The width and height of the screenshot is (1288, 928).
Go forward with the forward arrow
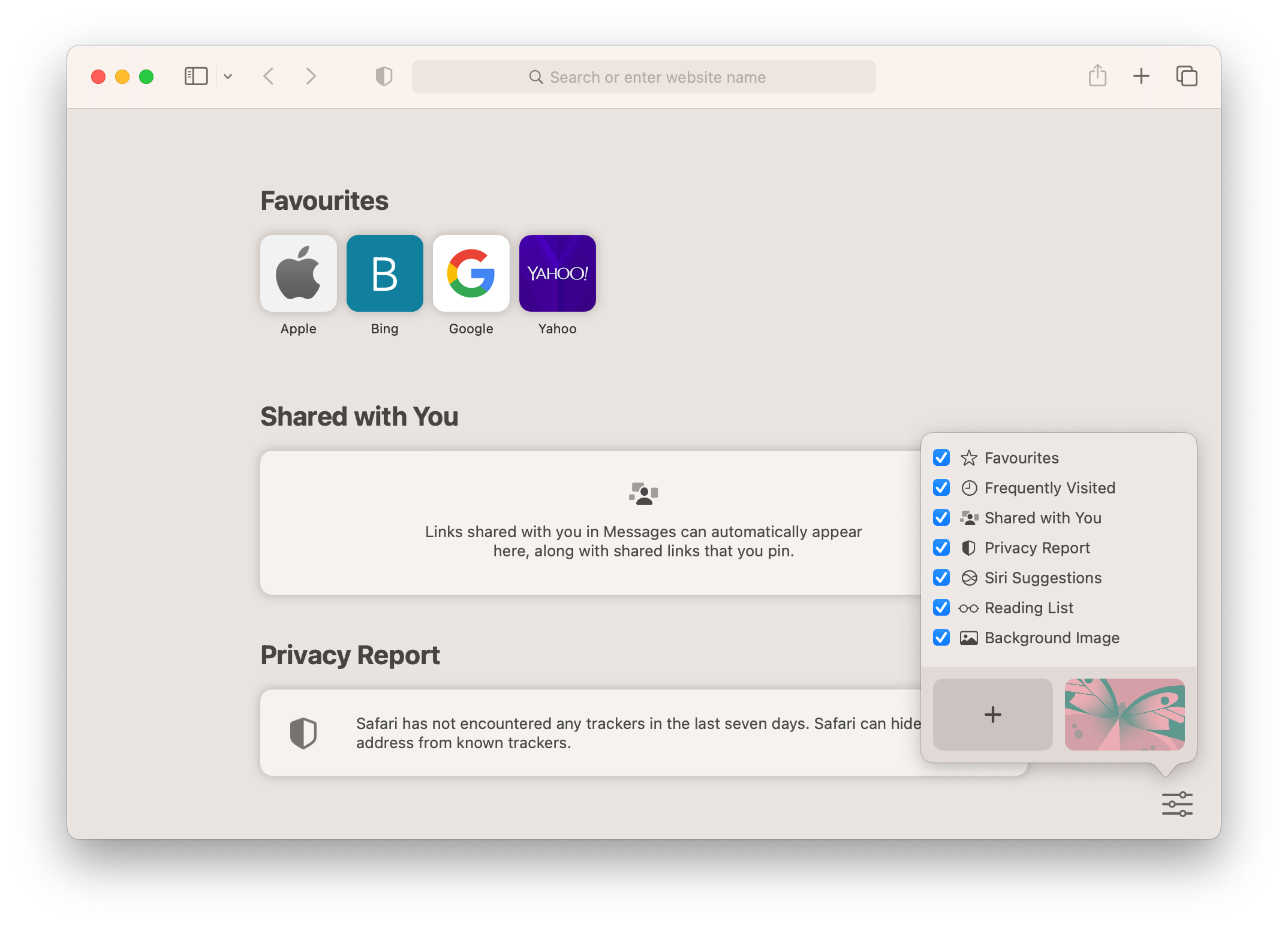[x=311, y=77]
